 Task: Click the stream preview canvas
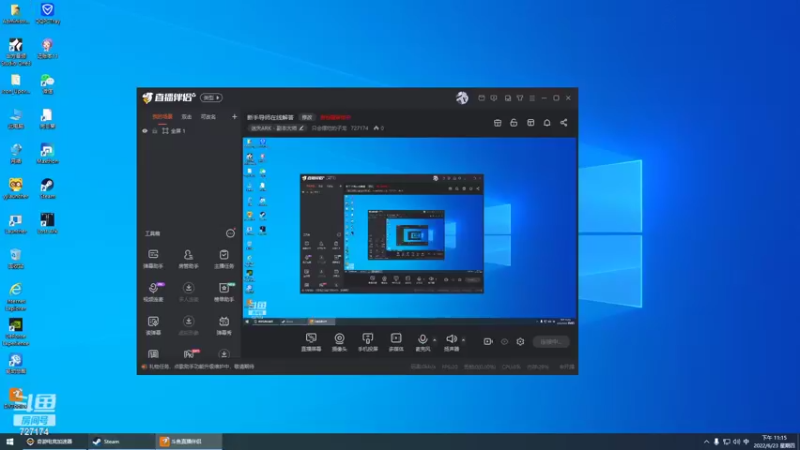410,231
